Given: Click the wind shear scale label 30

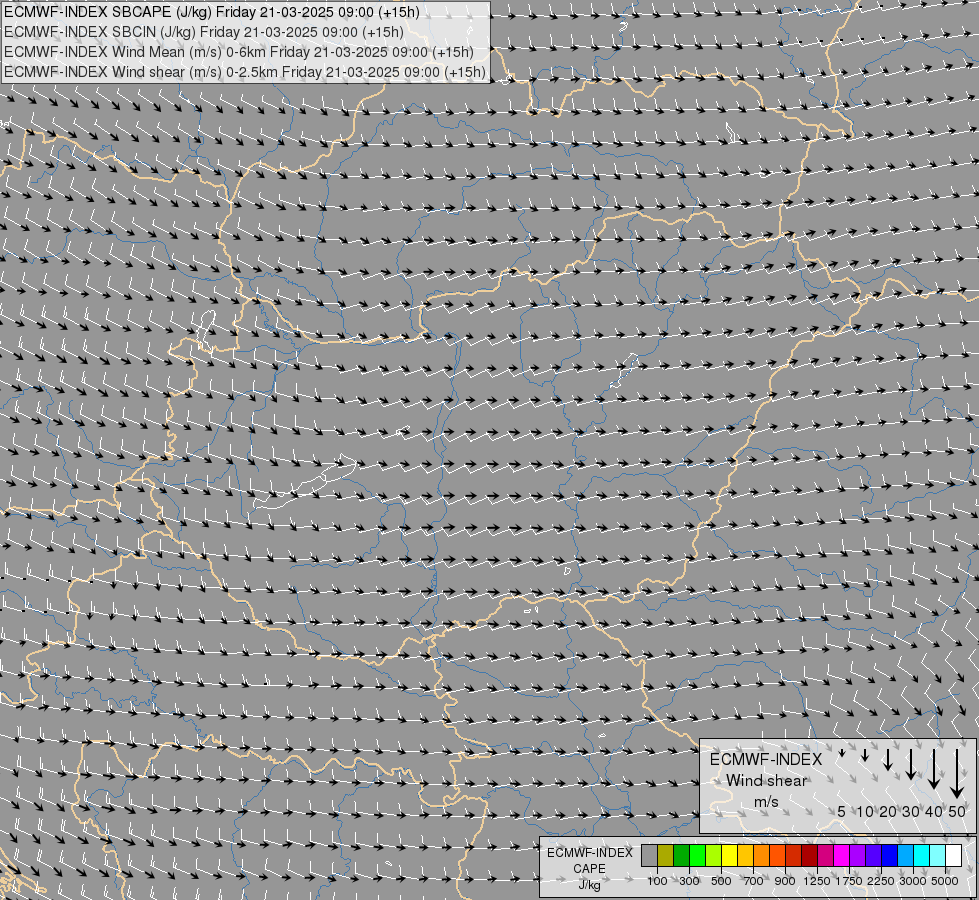Looking at the screenshot, I should (911, 812).
